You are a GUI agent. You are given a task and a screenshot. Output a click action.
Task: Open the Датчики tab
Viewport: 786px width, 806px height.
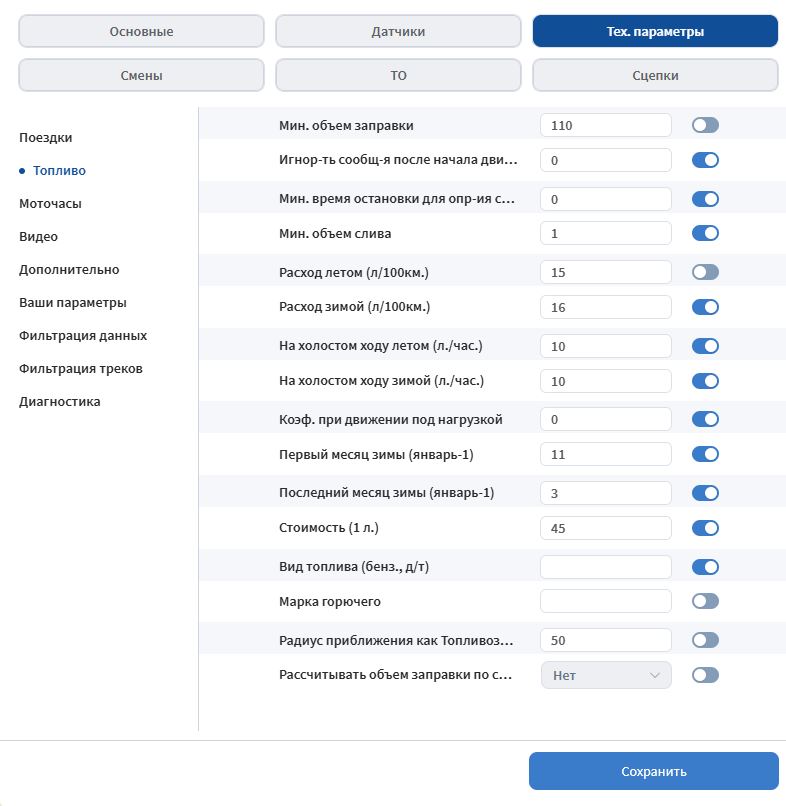click(x=398, y=31)
